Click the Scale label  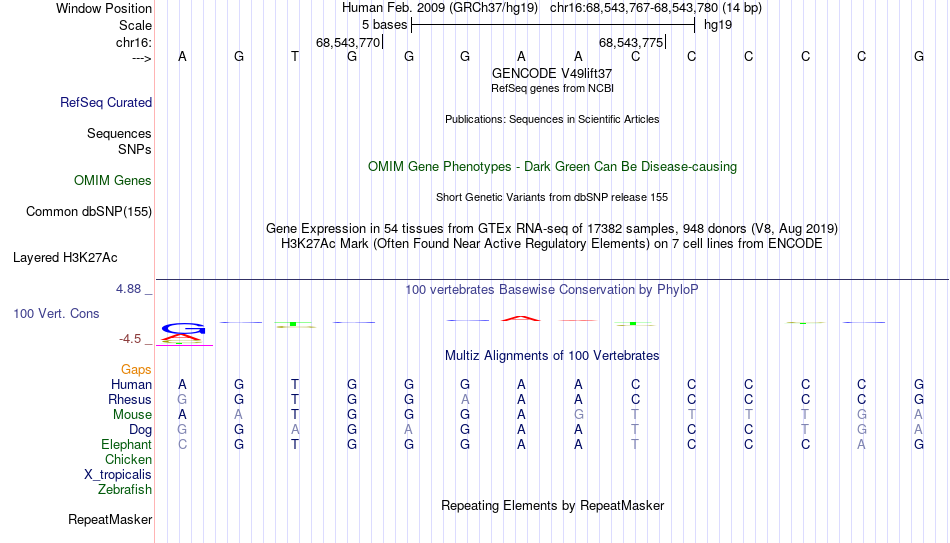(x=136, y=25)
